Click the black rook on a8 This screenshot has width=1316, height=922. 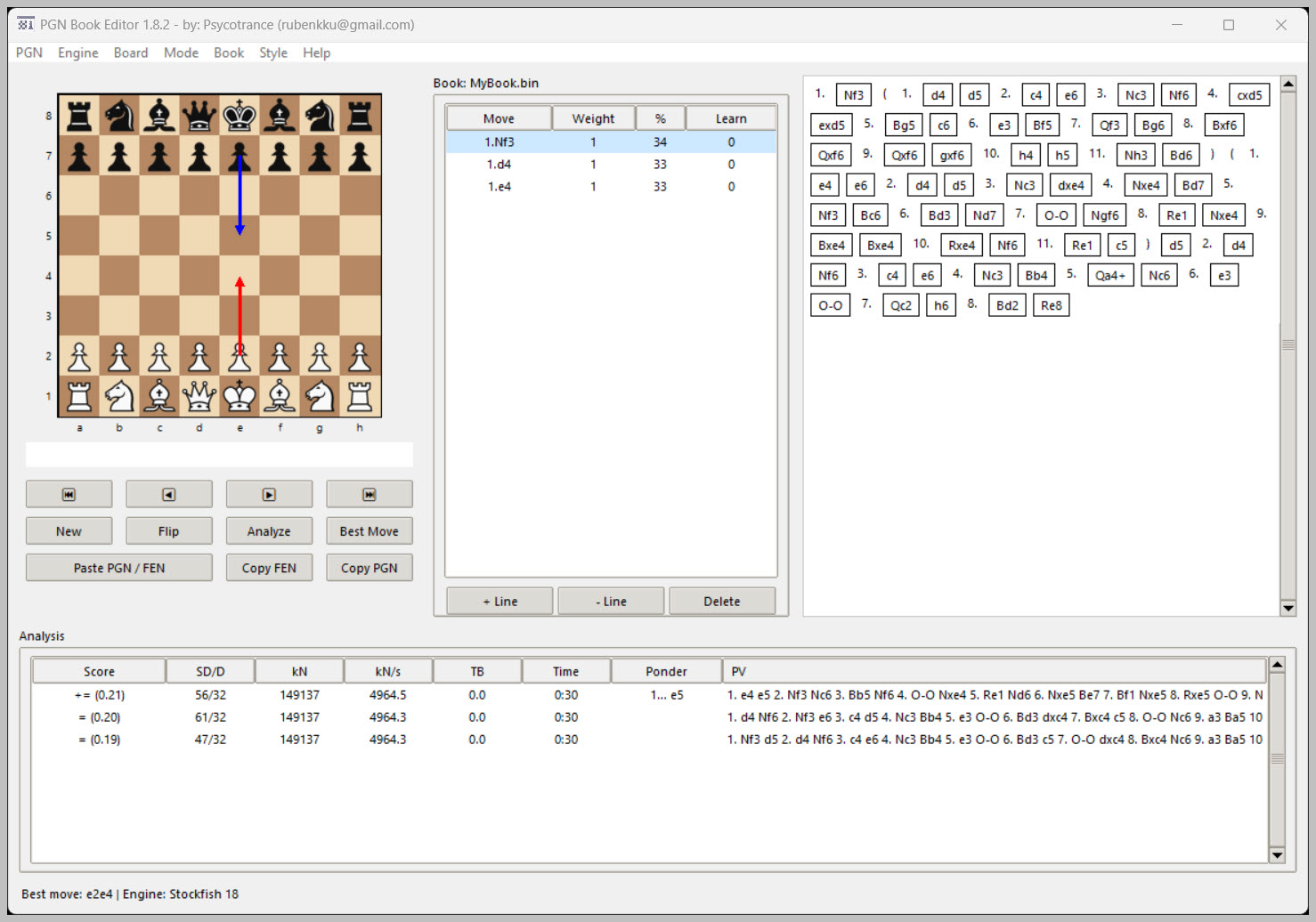pyautogui.click(x=79, y=115)
